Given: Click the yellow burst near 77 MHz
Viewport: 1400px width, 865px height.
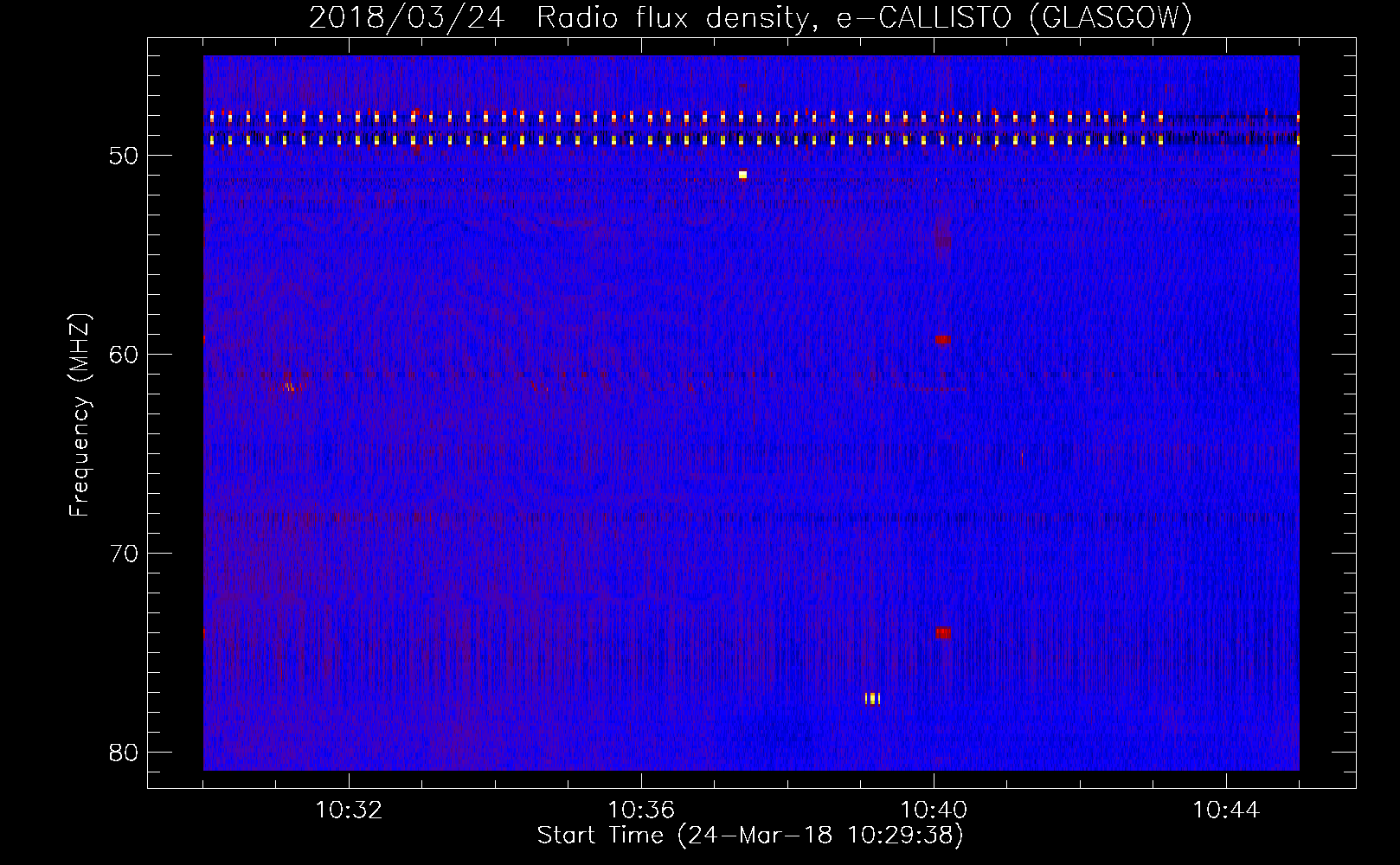Looking at the screenshot, I should tap(872, 698).
